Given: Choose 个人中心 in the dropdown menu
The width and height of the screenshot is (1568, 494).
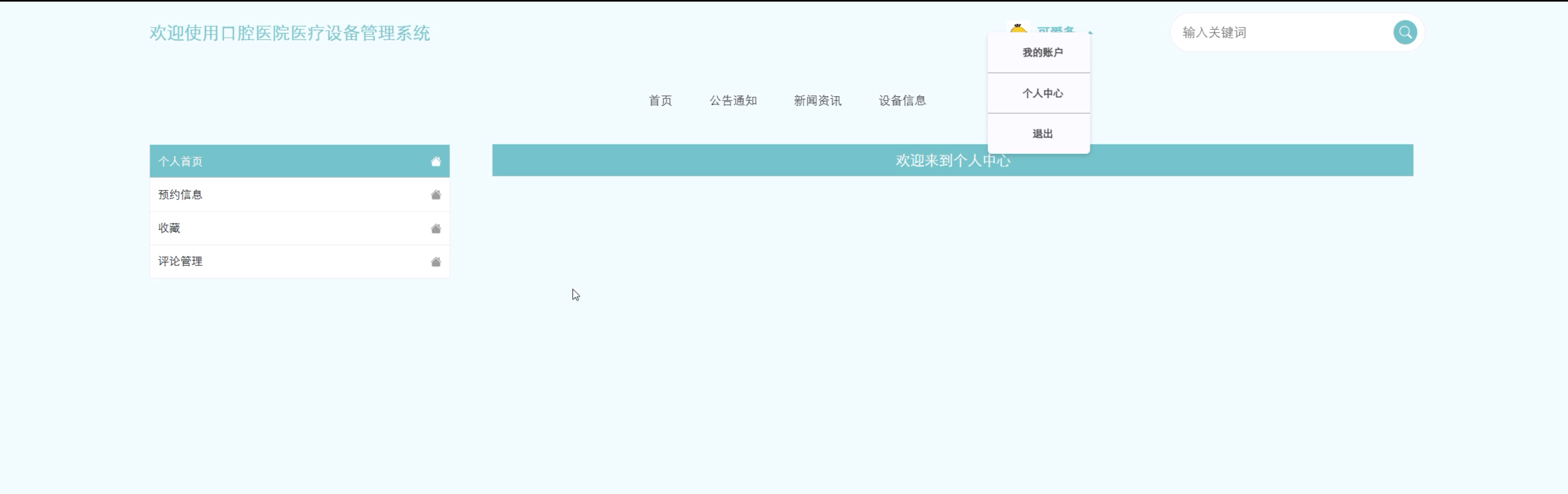Looking at the screenshot, I should pos(1039,93).
